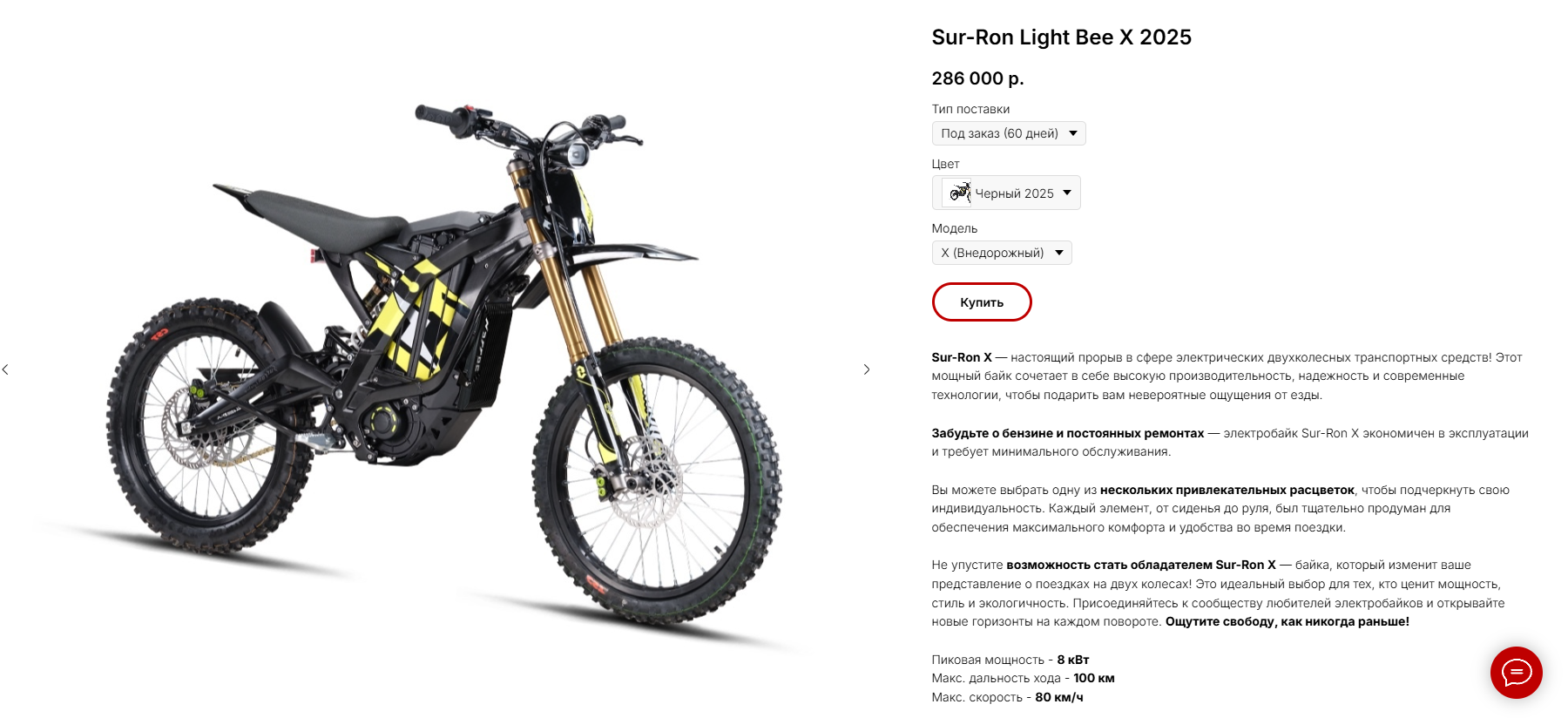The width and height of the screenshot is (1568, 718).
Task: Click the arrow on the Тип поставки selector
Action: point(1073,133)
